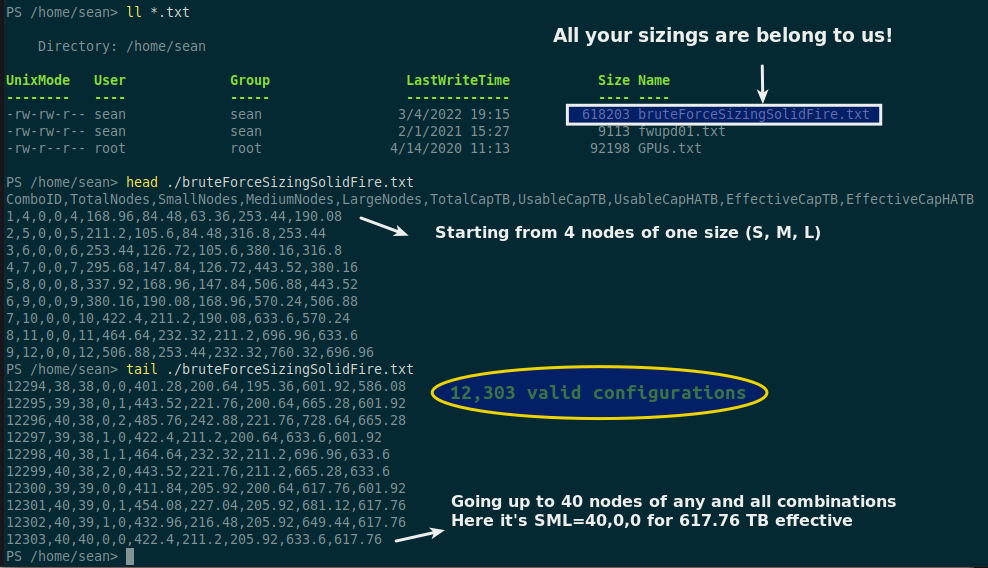988x568 pixels.
Task: Click the terminal cursor at the final prompt
Action: [130, 557]
